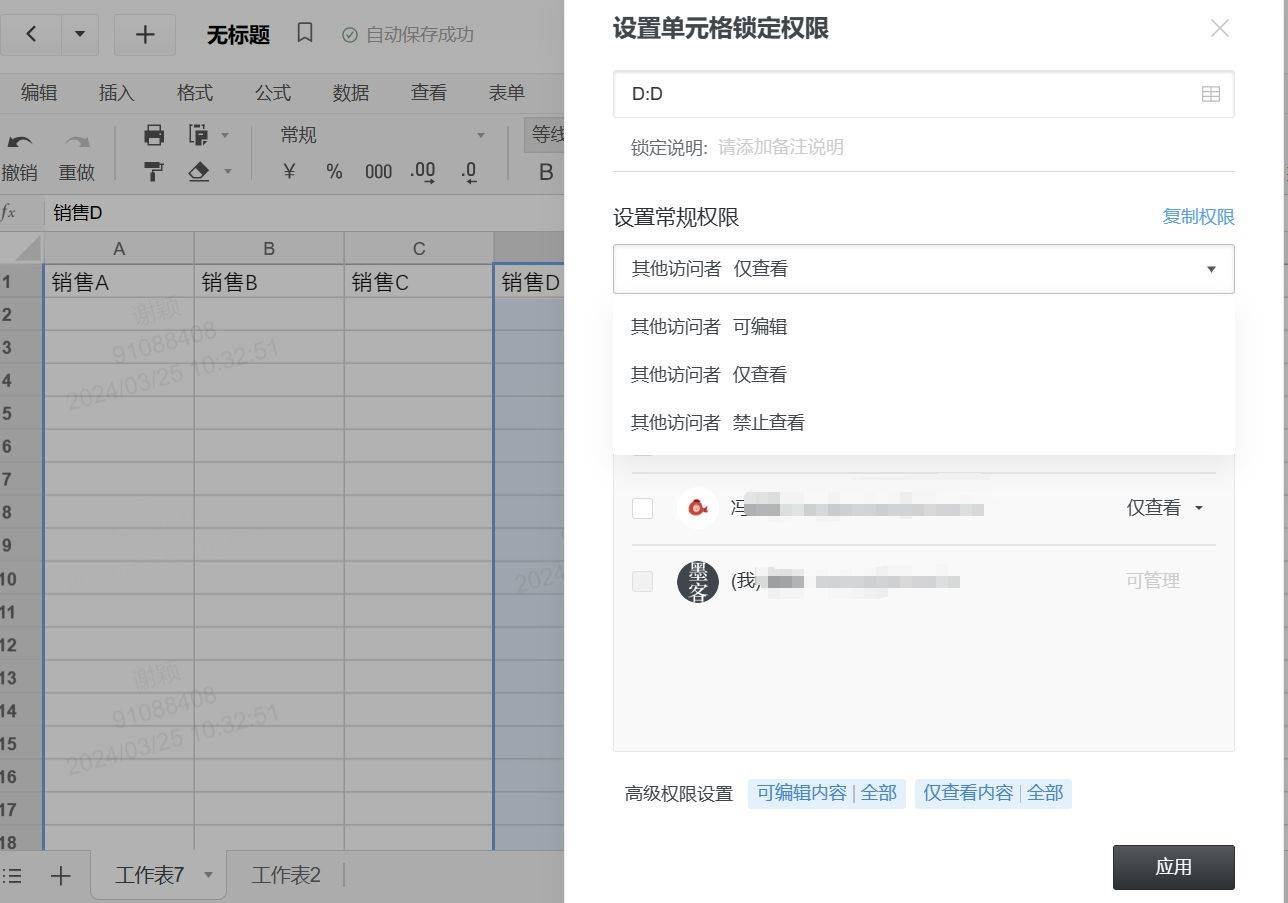The width and height of the screenshot is (1288, 903).
Task: Apply currency format with the ¥ icon
Action: (x=287, y=172)
